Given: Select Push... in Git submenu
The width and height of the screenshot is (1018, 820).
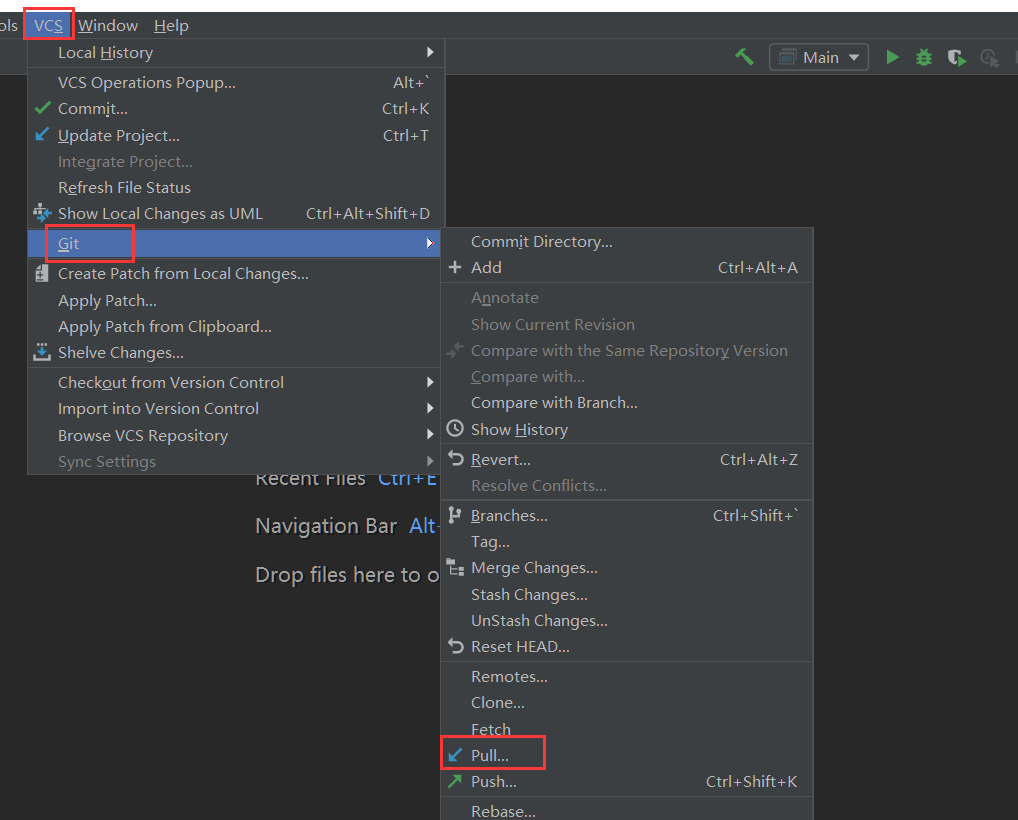Looking at the screenshot, I should [x=627, y=782].
